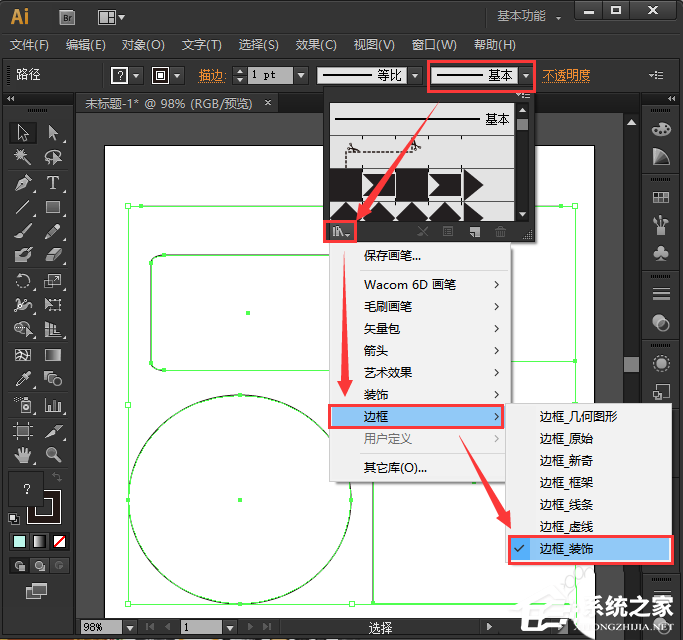Switch paint mode to Gradient

pyautogui.click(x=40, y=541)
